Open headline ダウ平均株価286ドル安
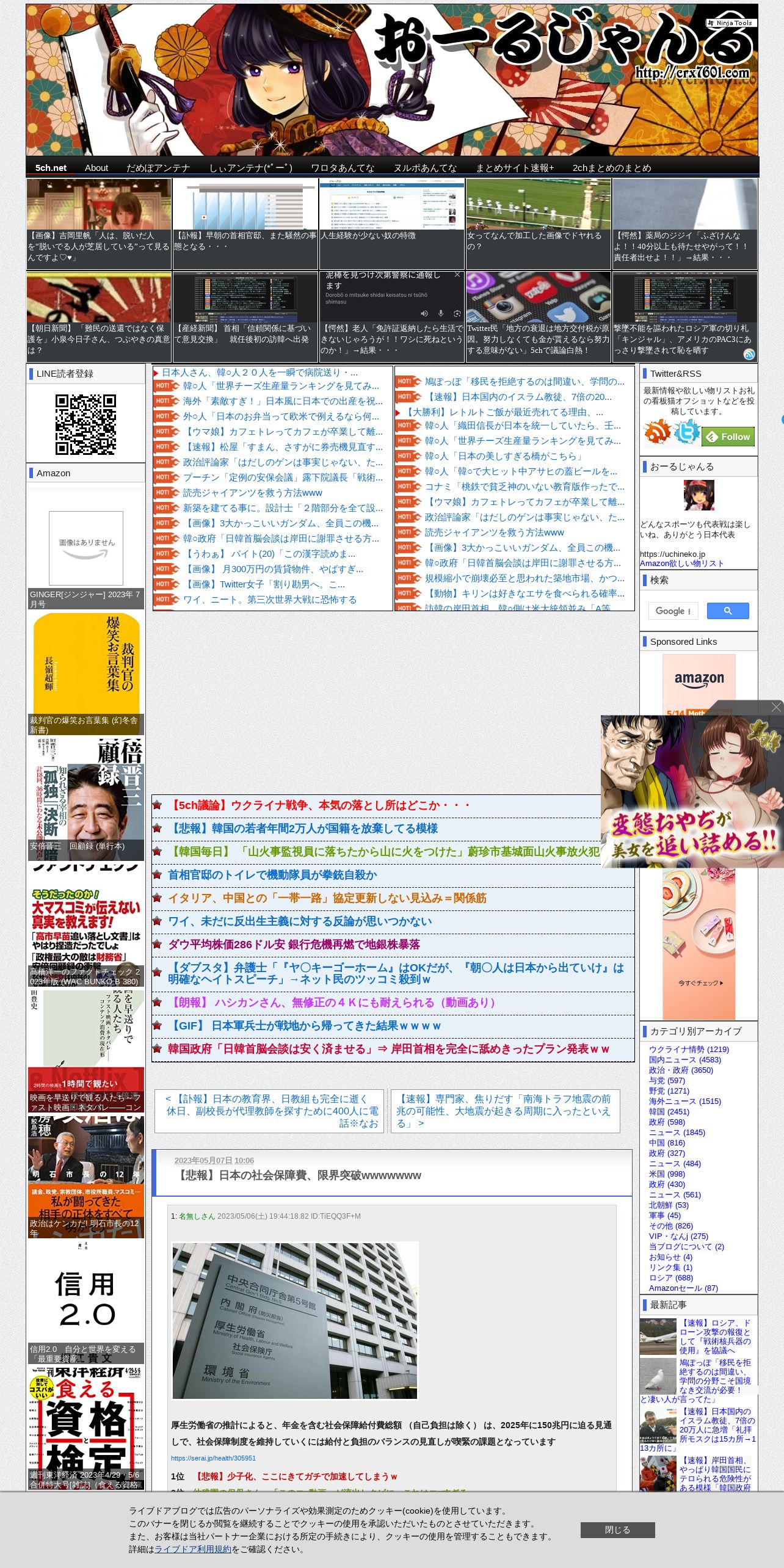The width and height of the screenshot is (784, 1568). (x=294, y=945)
